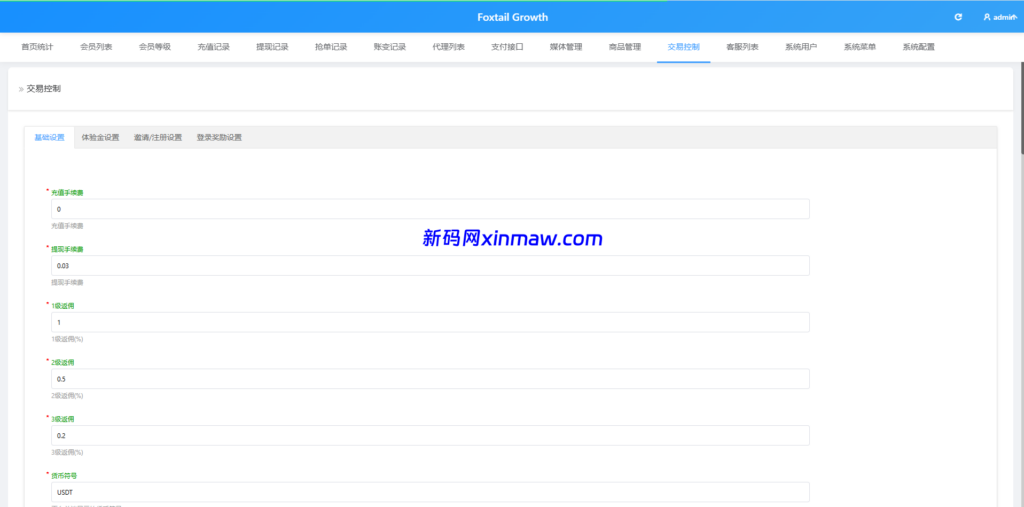
Task: Click the admin user avatar icon
Action: click(987, 17)
